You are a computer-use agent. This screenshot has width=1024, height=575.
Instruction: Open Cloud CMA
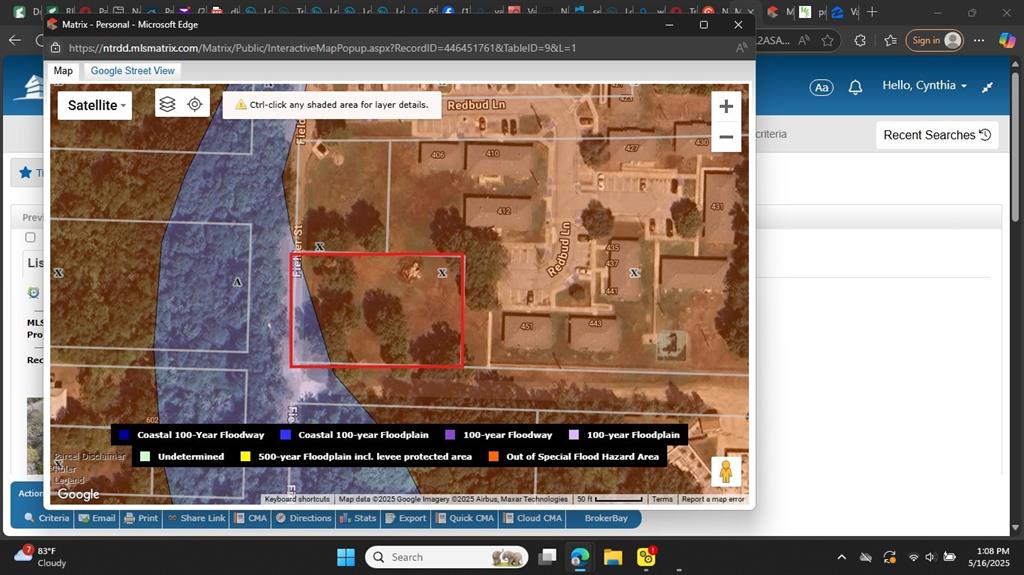(532, 518)
